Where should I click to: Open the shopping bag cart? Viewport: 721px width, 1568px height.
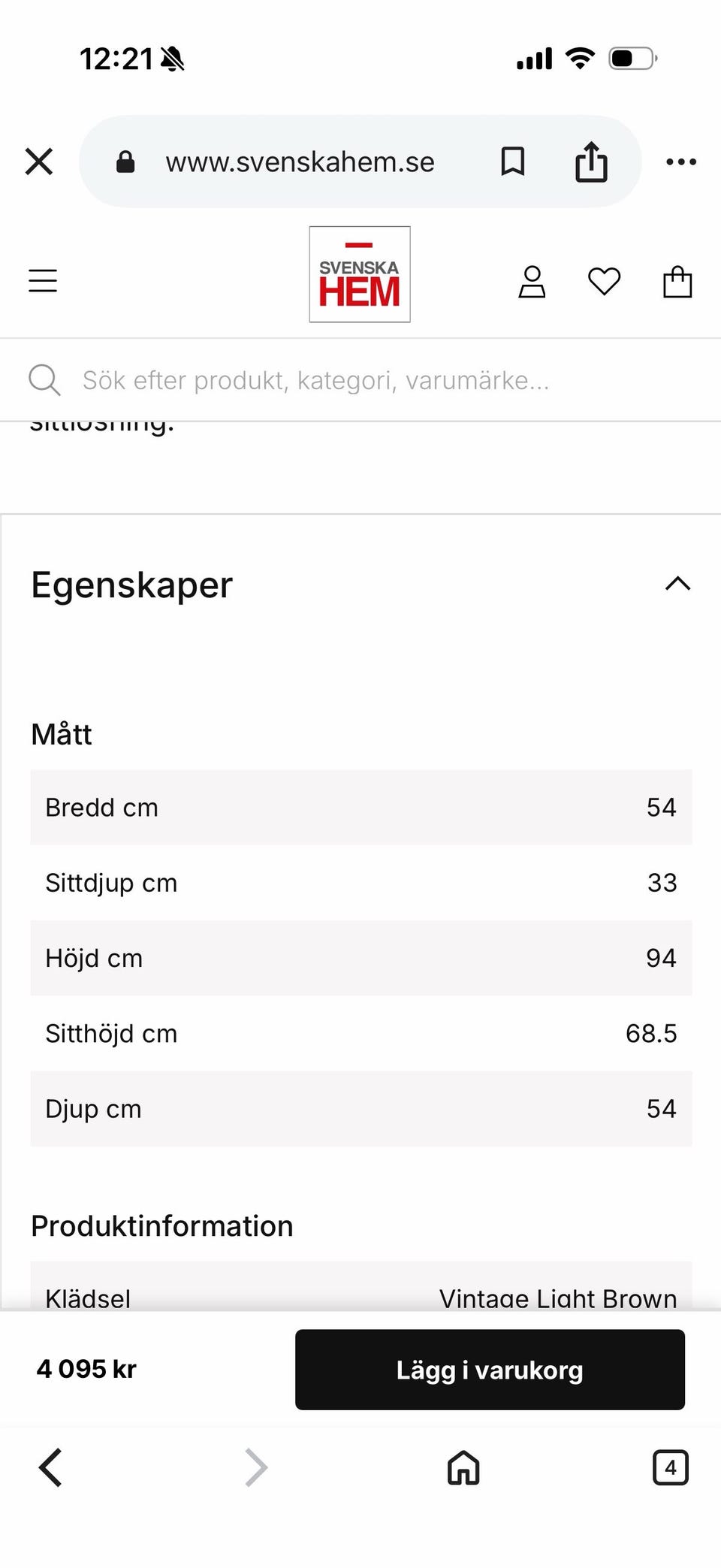[677, 282]
